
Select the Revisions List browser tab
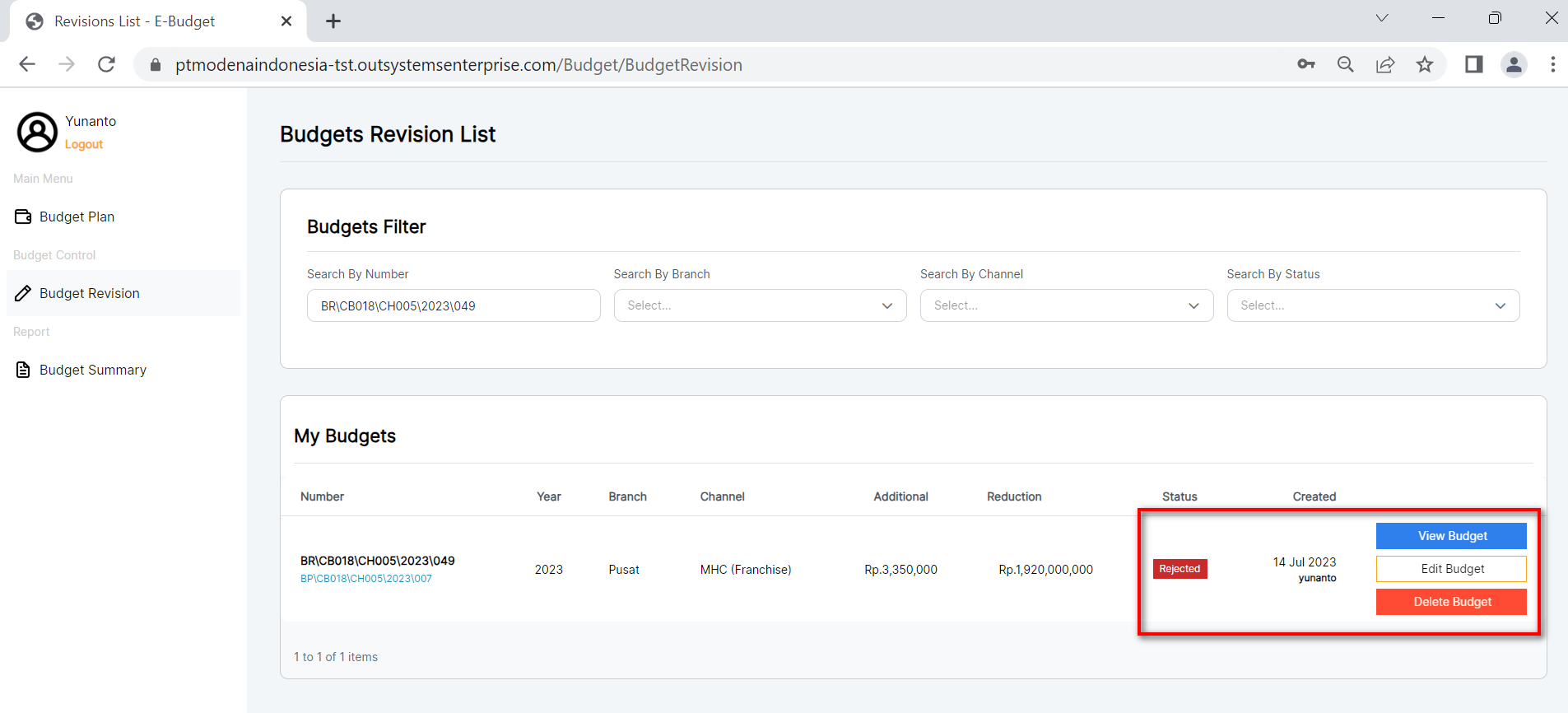click(x=135, y=21)
